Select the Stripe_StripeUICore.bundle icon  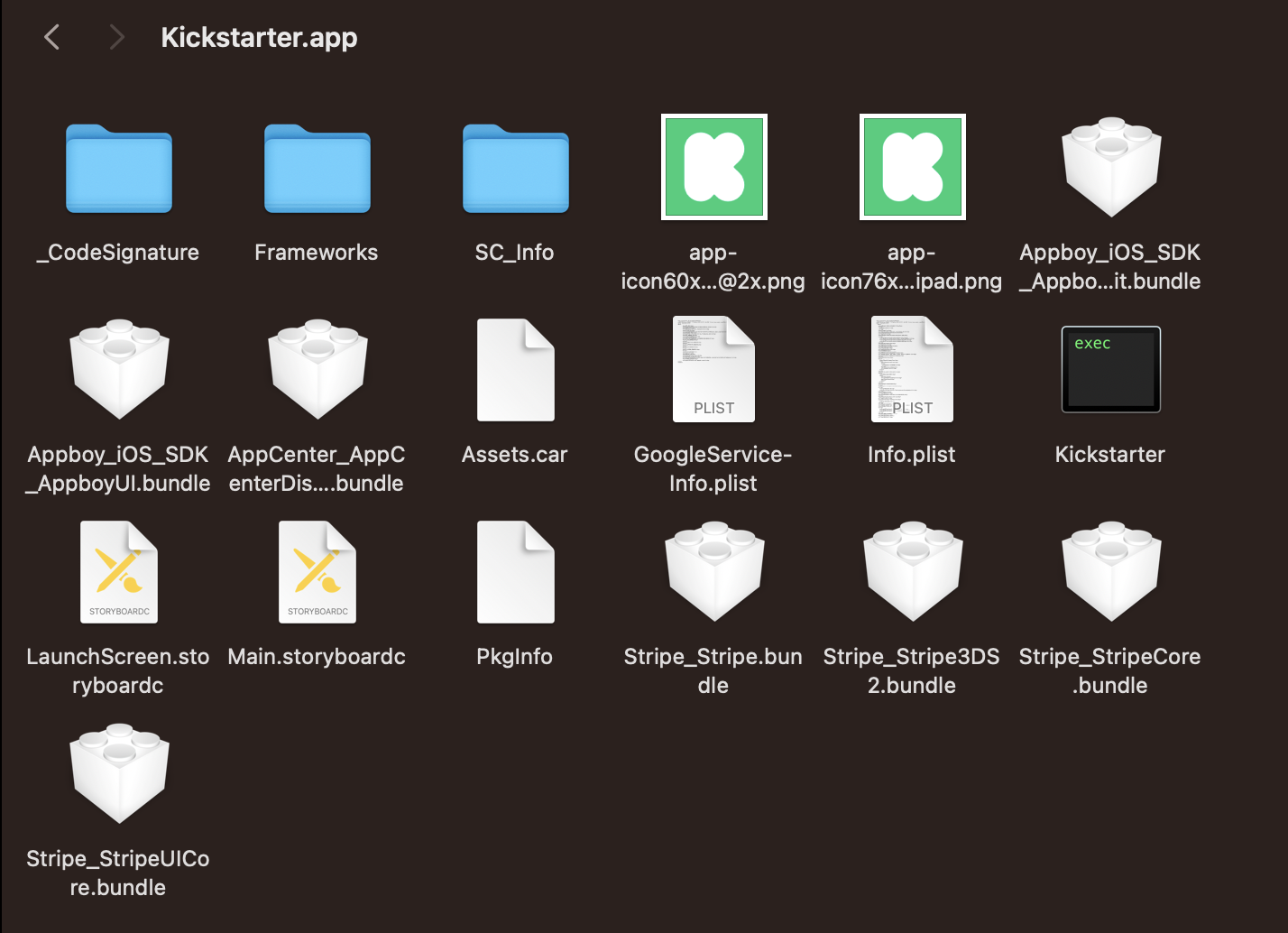click(x=120, y=773)
